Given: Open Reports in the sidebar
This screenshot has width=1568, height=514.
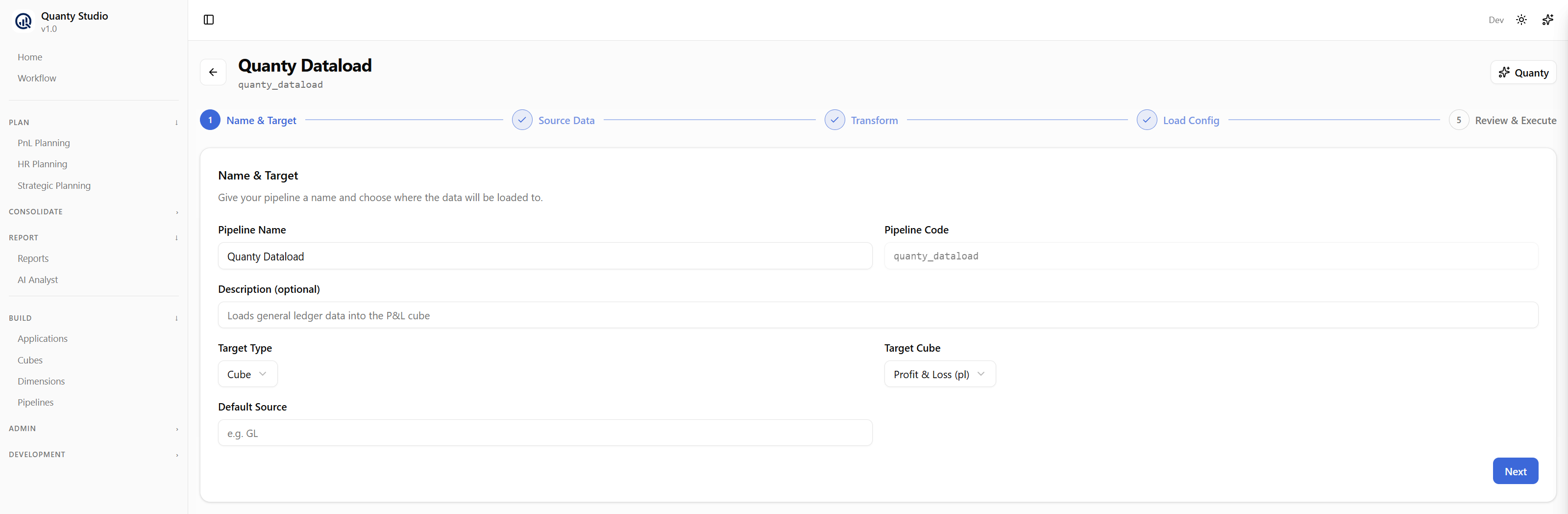Looking at the screenshot, I should 33,259.
